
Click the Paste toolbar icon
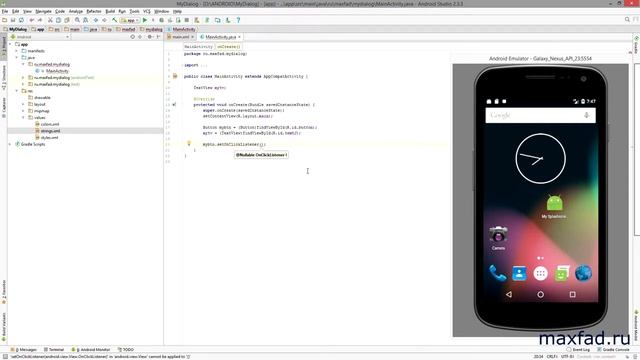pos(67,20)
